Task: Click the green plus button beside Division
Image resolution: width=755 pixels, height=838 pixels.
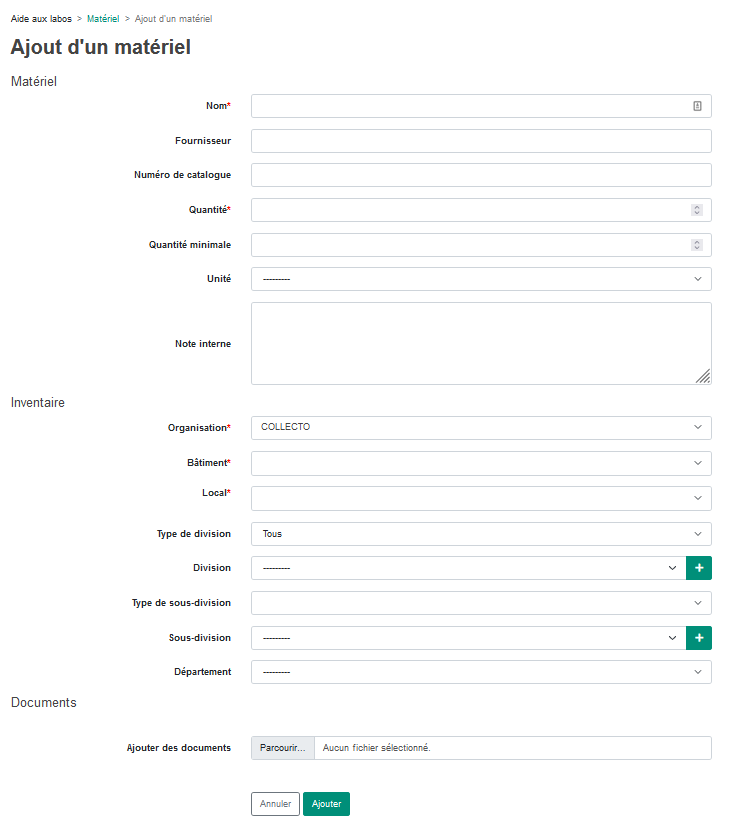Action: point(698,568)
